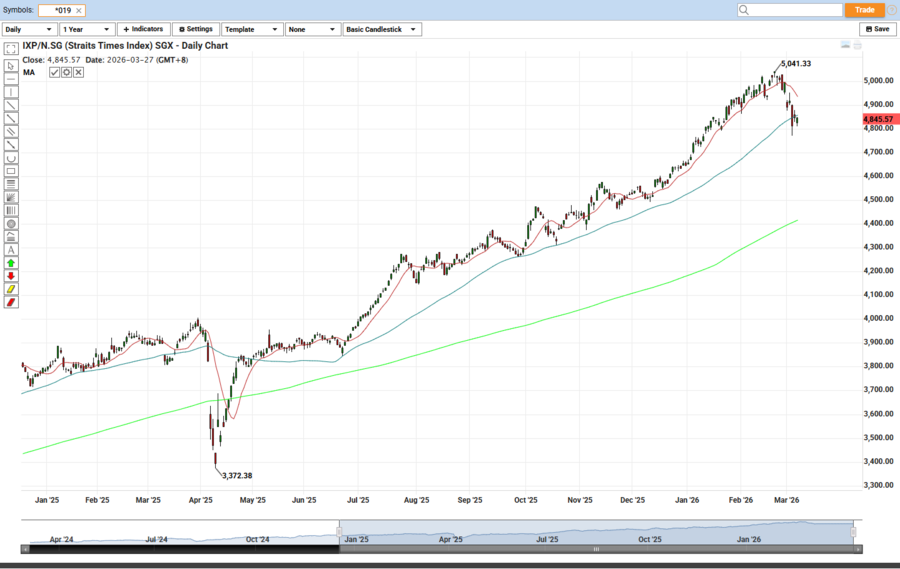Open the Template dropdown menu
Viewport: 900px width, 569px height.
point(252,29)
